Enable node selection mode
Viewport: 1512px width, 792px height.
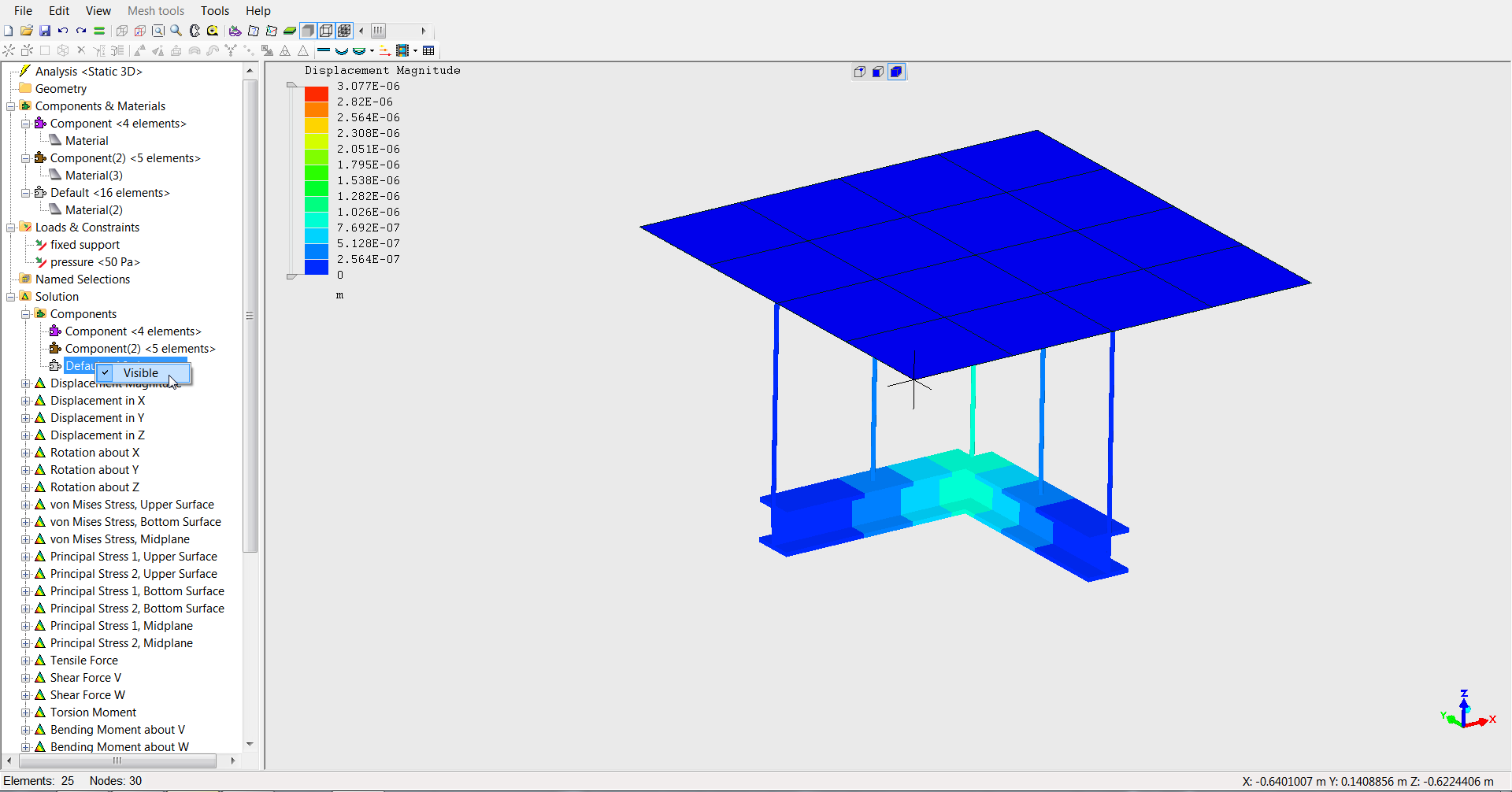[x=860, y=72]
